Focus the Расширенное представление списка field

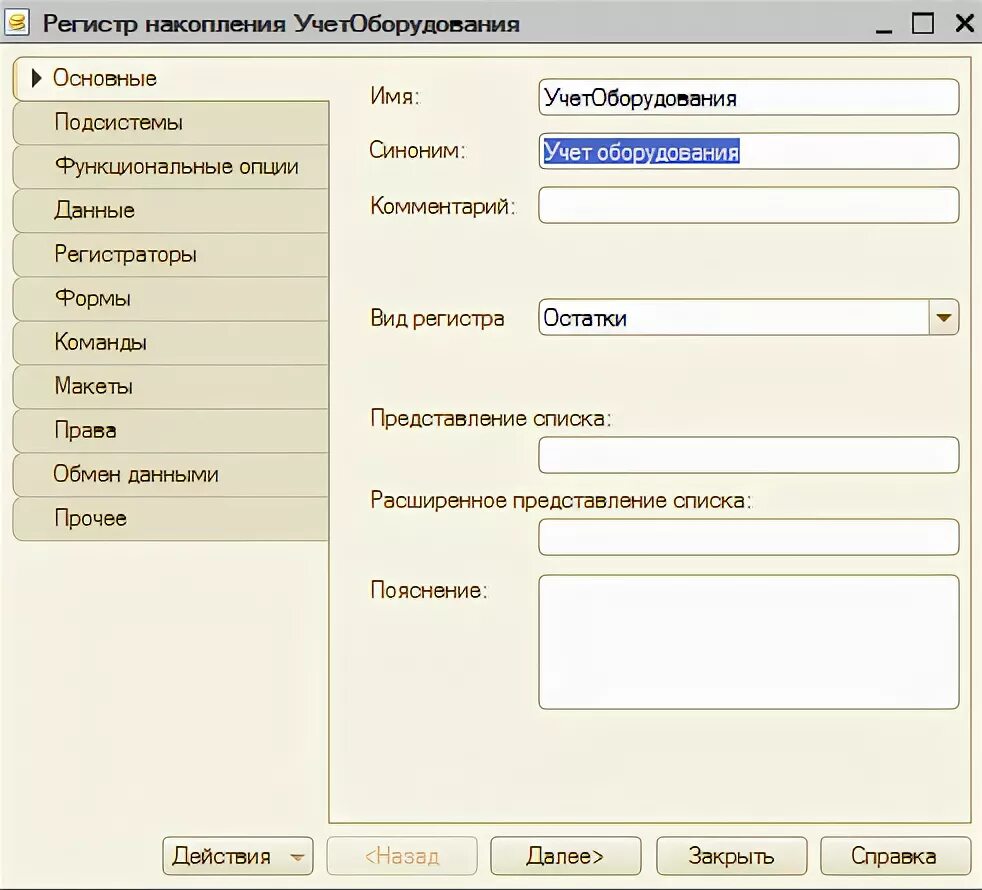point(748,537)
